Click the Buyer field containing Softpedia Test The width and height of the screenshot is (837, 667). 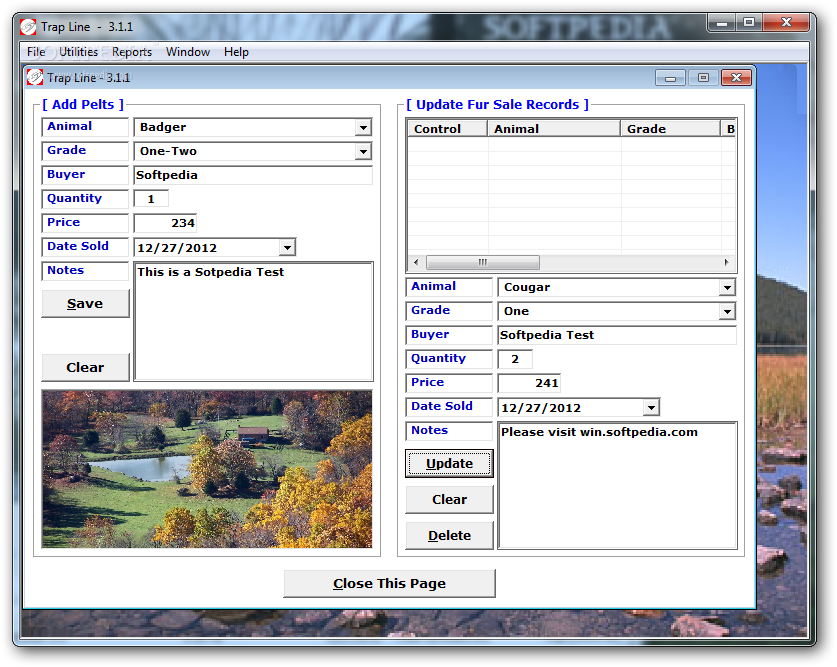click(x=617, y=335)
